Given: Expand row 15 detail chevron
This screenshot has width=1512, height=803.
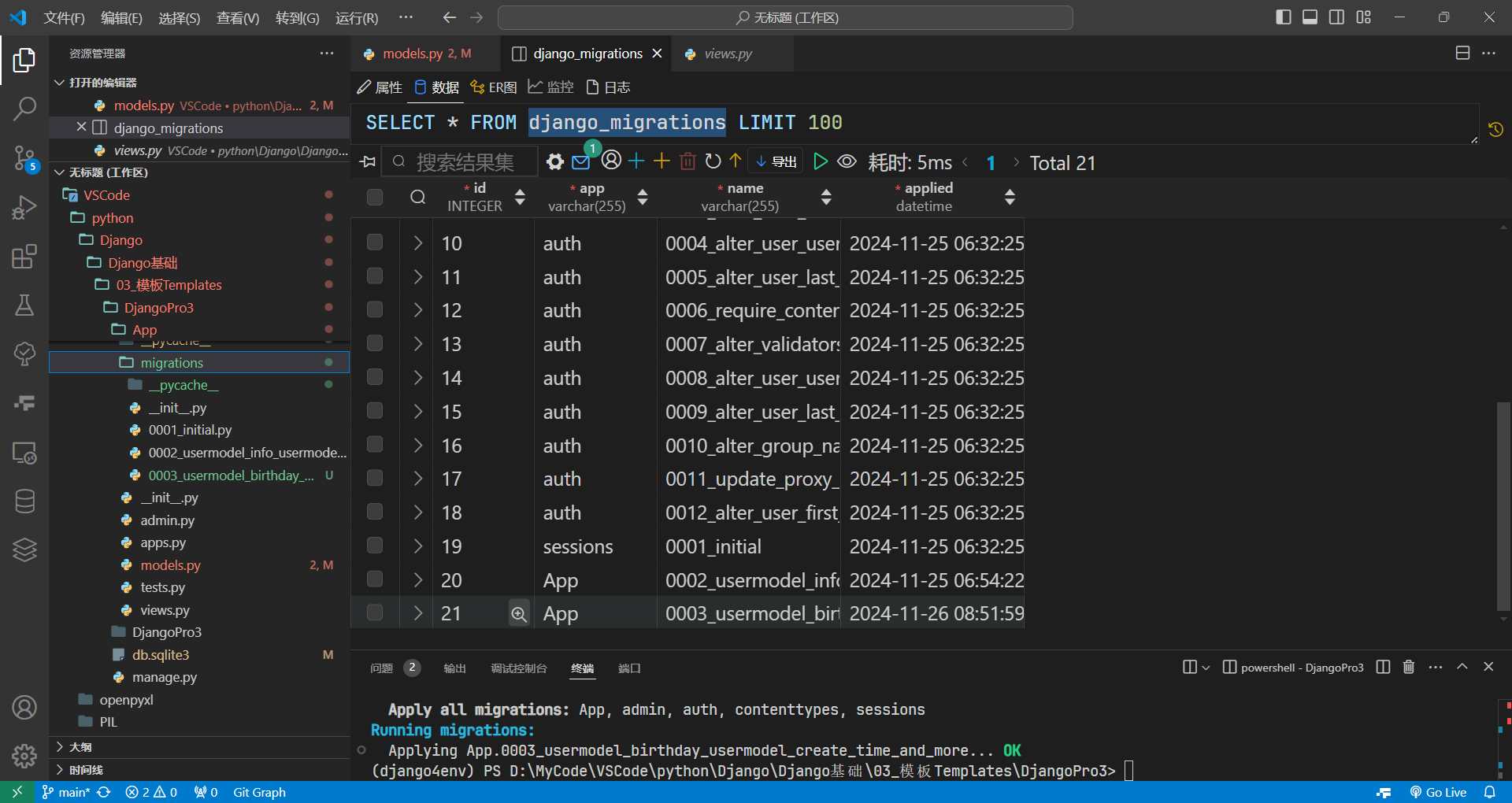Looking at the screenshot, I should pos(418,412).
